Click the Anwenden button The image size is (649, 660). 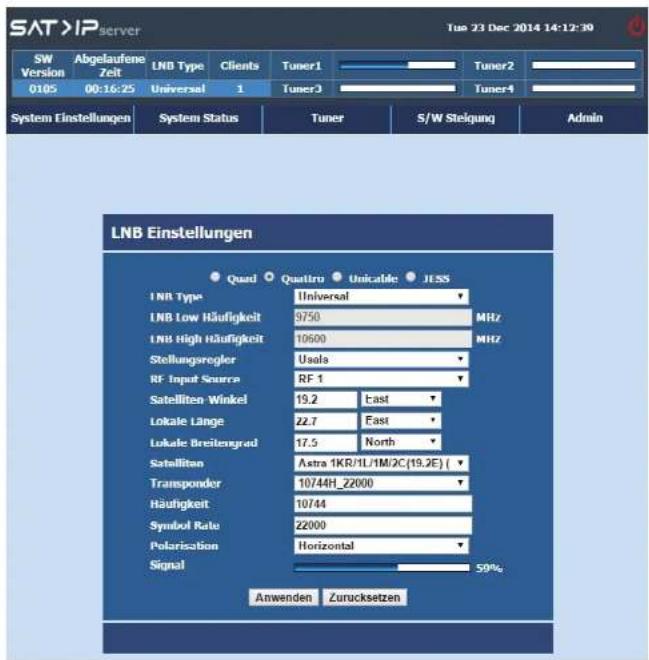(284, 597)
